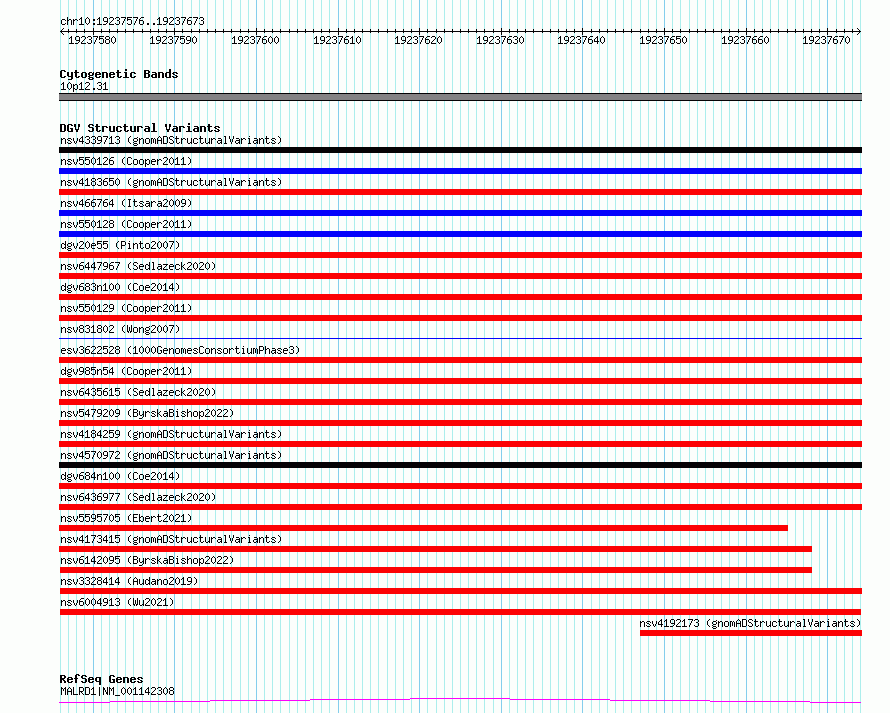Click the 10p12.31 band label
Image resolution: width=890 pixels, height=713 pixels.
pos(84,86)
